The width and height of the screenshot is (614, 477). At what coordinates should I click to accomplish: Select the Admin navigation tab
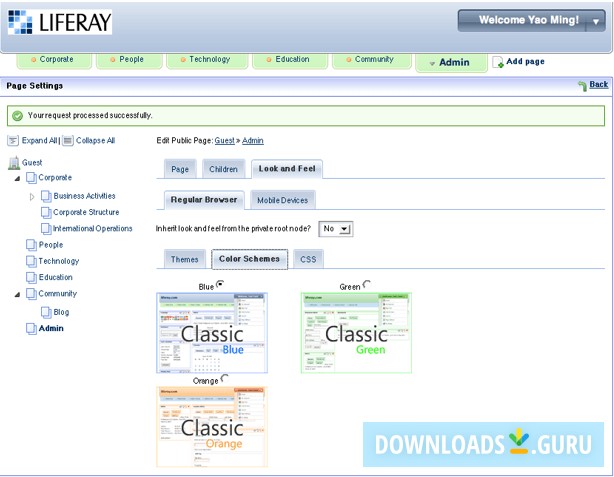coord(451,62)
